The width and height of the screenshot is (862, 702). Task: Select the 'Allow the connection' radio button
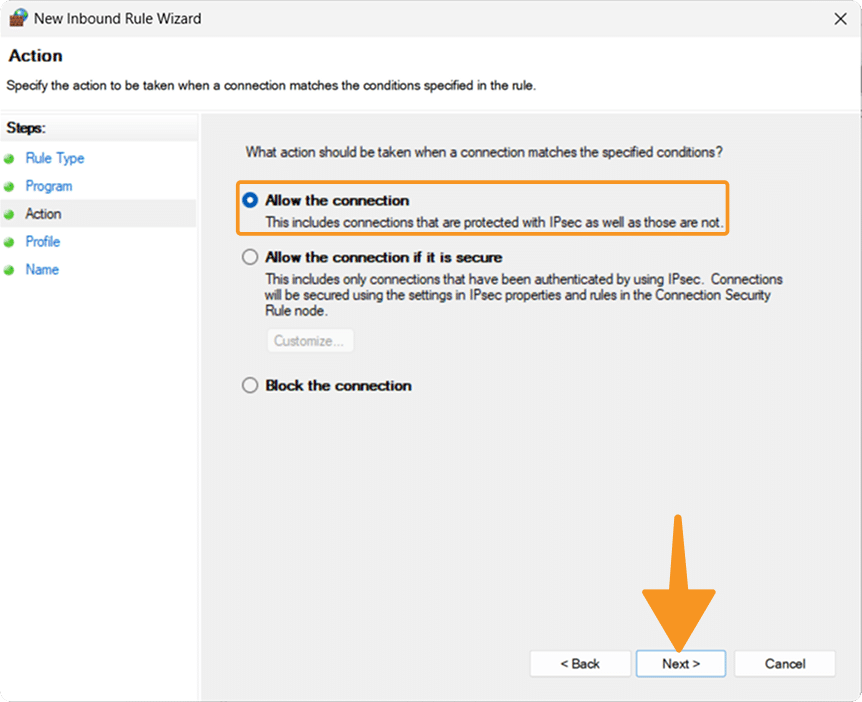point(250,200)
